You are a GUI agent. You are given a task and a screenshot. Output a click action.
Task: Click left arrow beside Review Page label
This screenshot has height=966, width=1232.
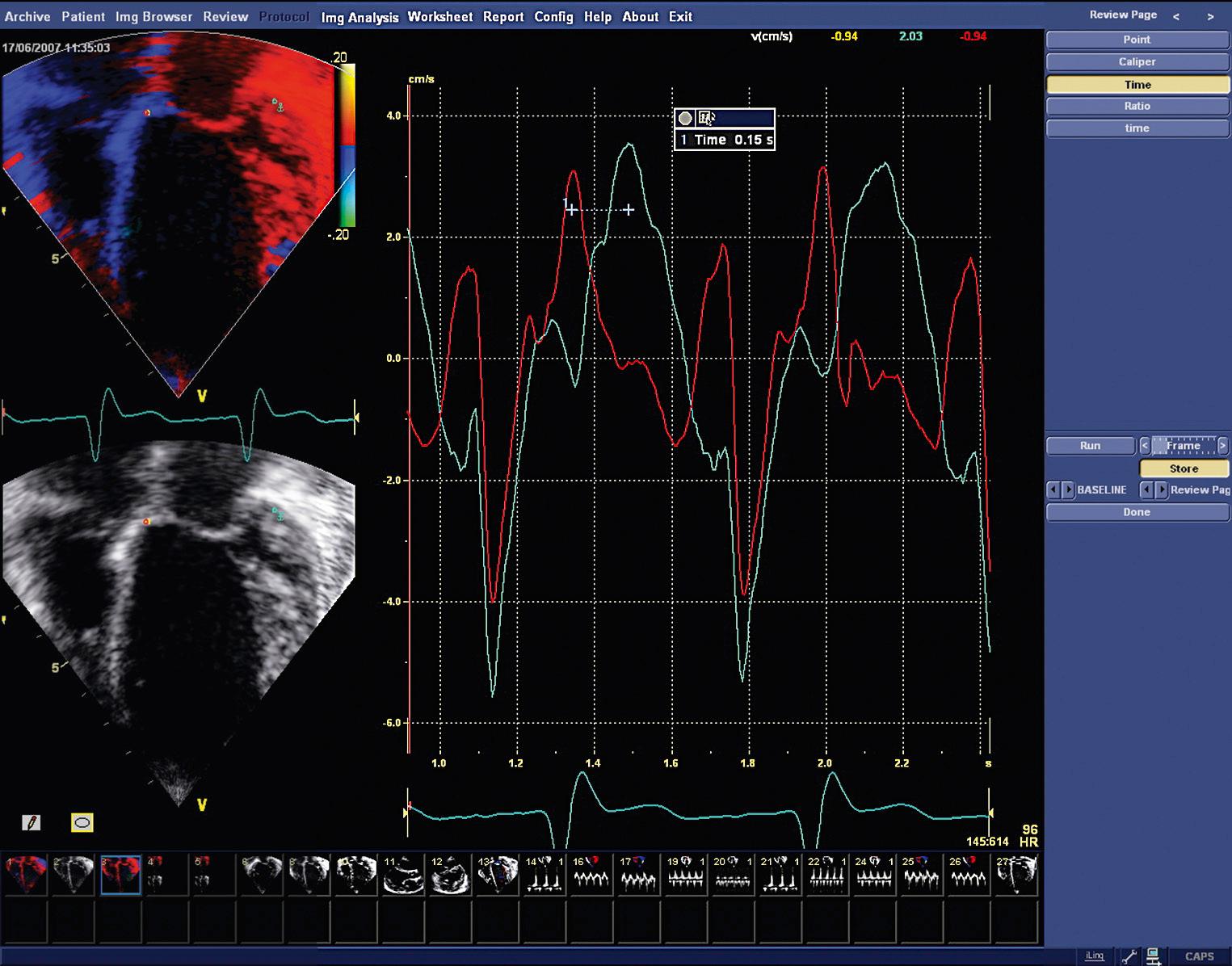pos(1146,490)
